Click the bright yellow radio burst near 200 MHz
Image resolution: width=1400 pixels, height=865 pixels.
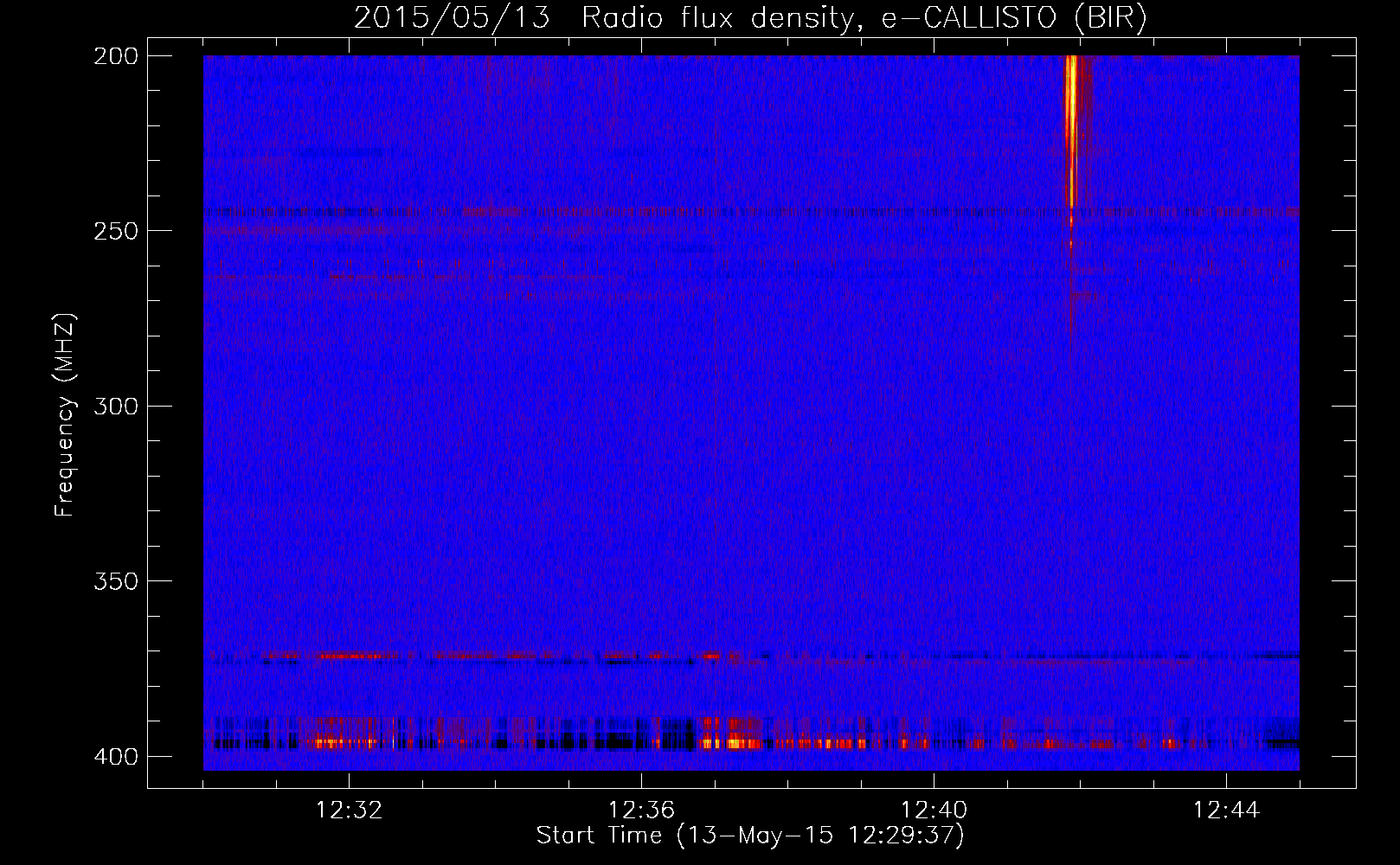1072,130
